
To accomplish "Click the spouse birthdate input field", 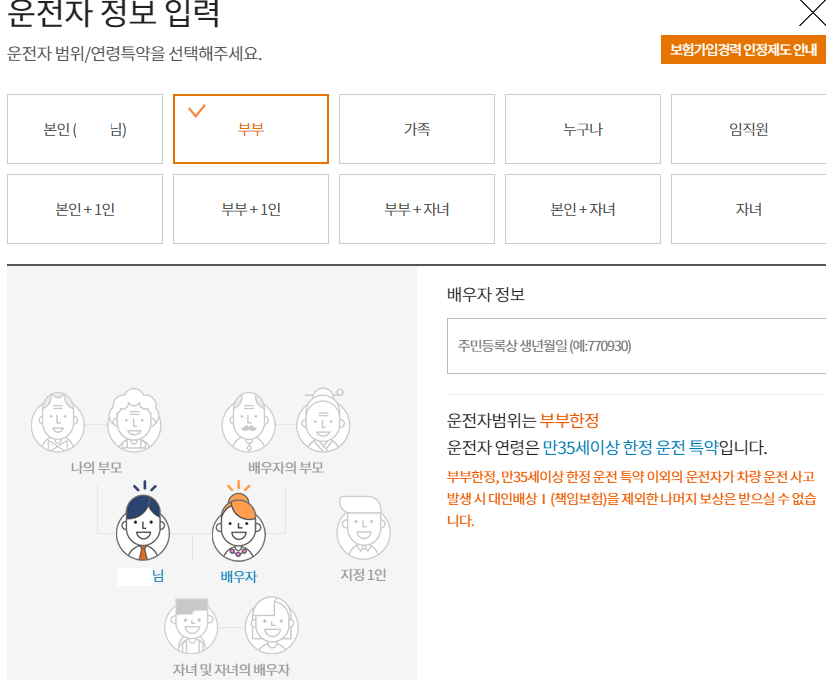I will pos(636,346).
